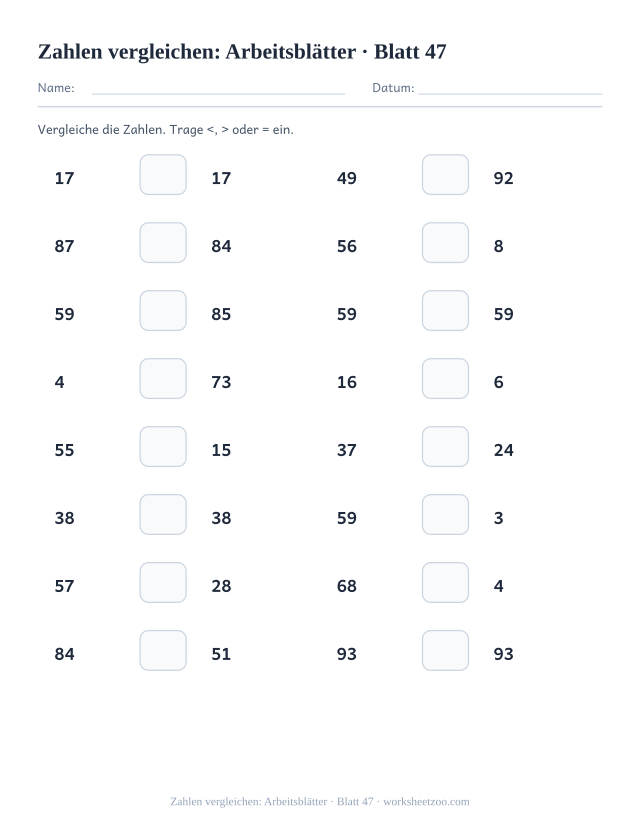Choose the box between 37 and 24

click(445, 447)
